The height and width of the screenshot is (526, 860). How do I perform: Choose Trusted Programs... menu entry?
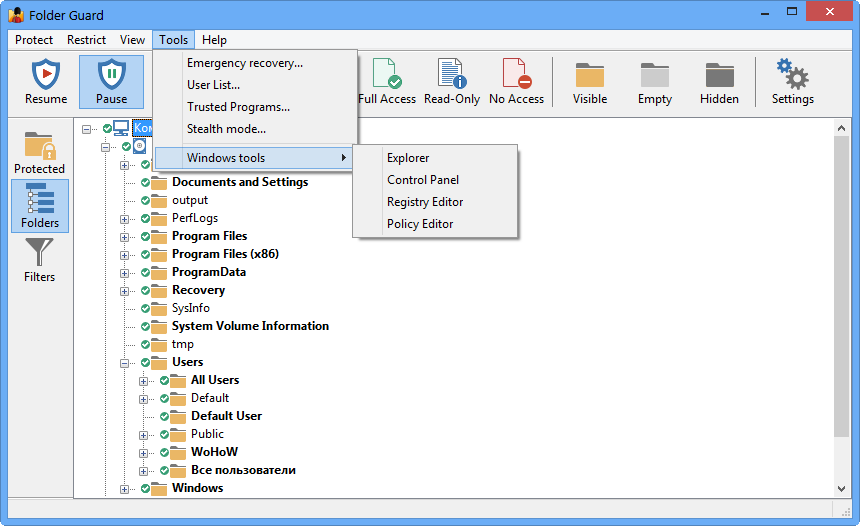(256, 107)
